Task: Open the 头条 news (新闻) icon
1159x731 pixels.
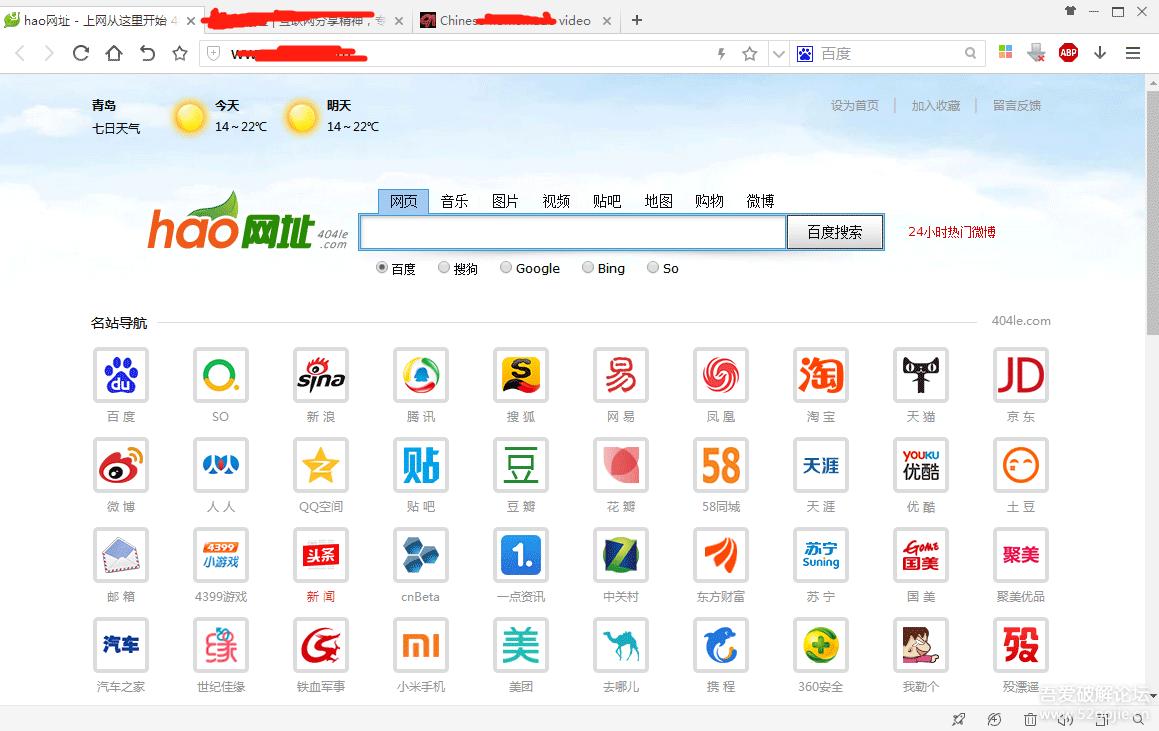Action: [321, 555]
